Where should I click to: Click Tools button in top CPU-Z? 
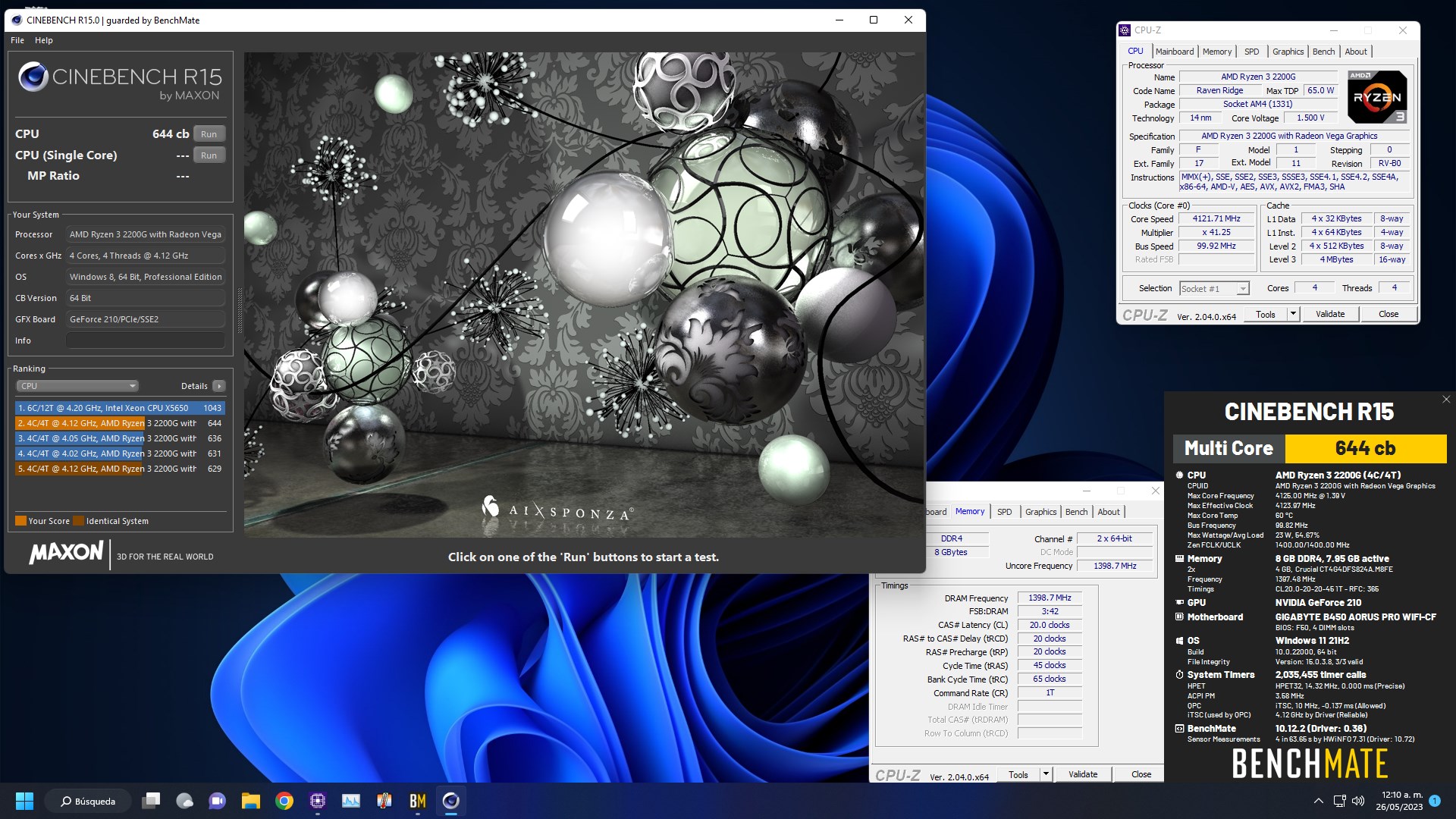click(1265, 314)
